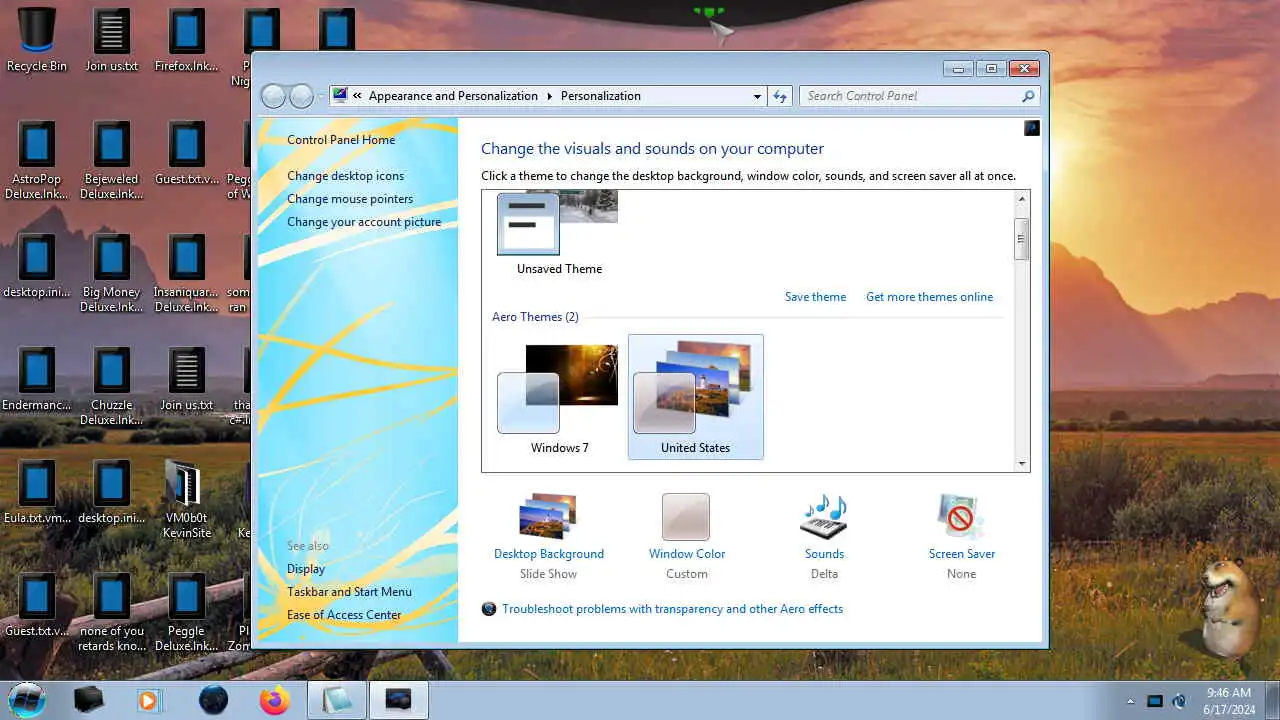Open the Recent pages dropdown arrow
1280x720 pixels.
[321, 97]
